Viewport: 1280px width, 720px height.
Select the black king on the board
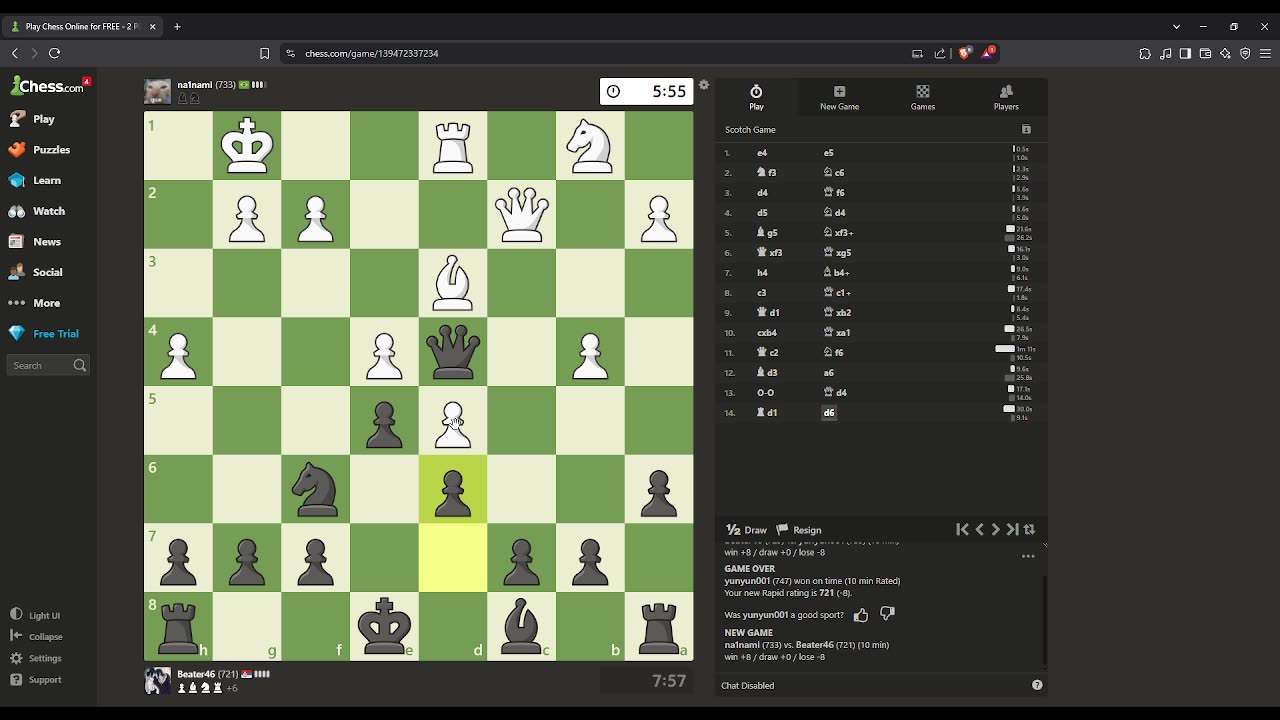pyautogui.click(x=385, y=627)
